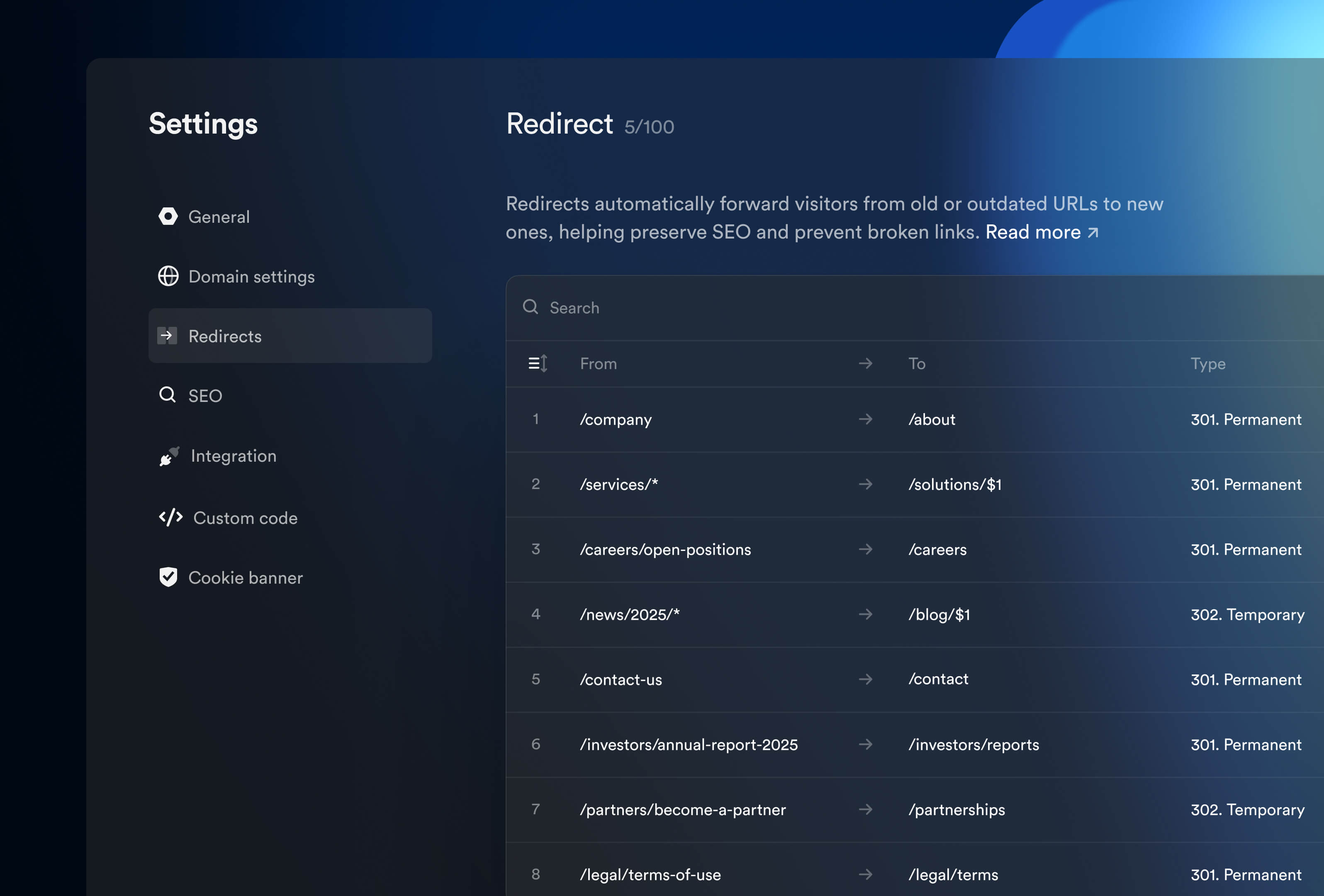Screen dimensions: 1324x896
Task: Focus the Search redirects field
Action: coord(915,308)
